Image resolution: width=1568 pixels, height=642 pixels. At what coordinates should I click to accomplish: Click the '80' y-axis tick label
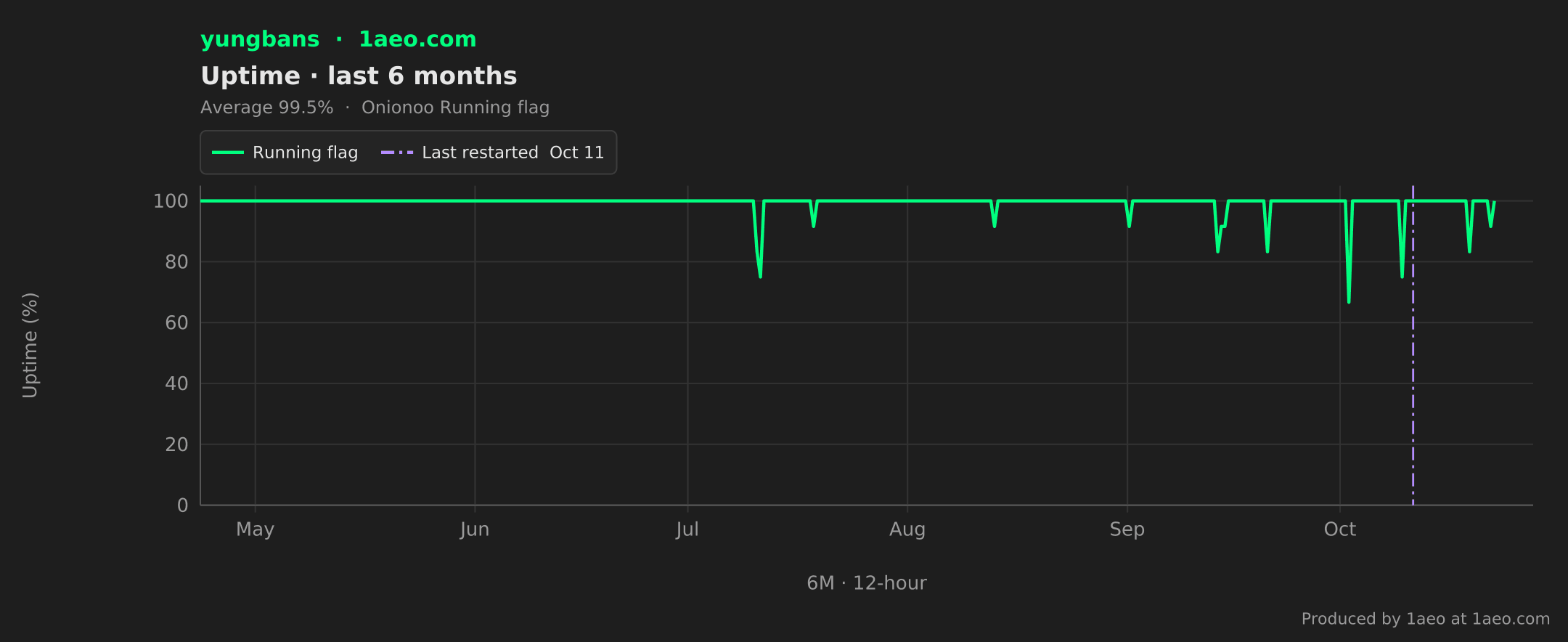click(x=176, y=262)
